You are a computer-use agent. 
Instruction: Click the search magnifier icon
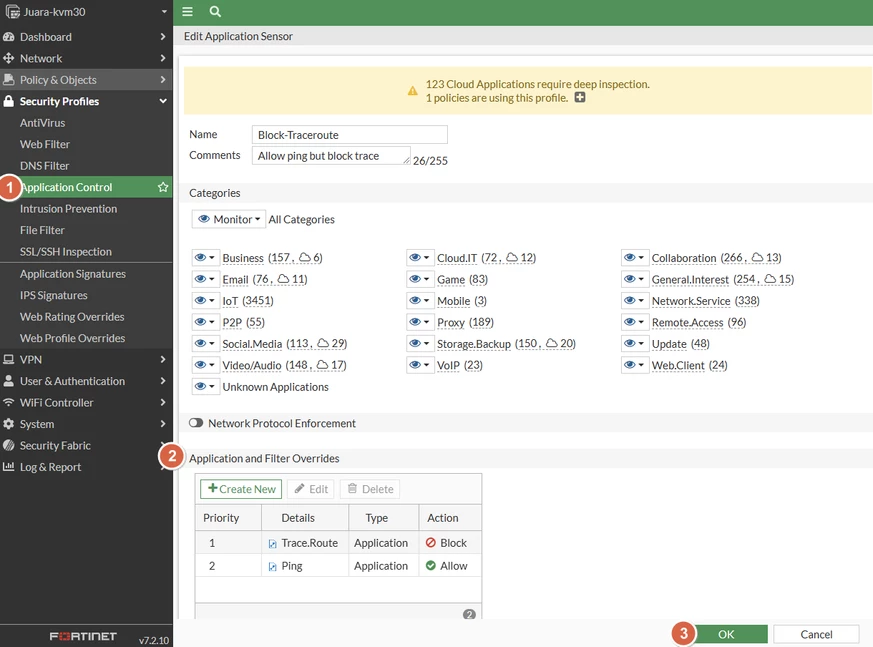coord(215,12)
